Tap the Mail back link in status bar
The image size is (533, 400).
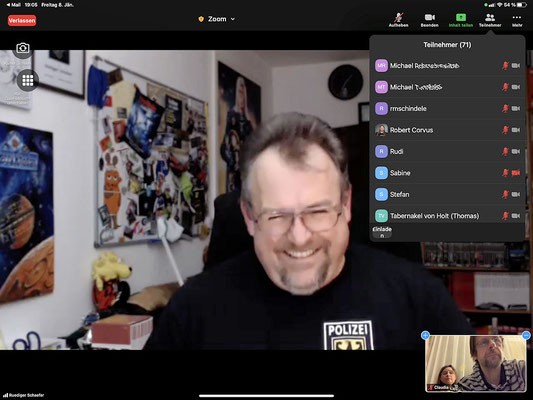pos(13,5)
